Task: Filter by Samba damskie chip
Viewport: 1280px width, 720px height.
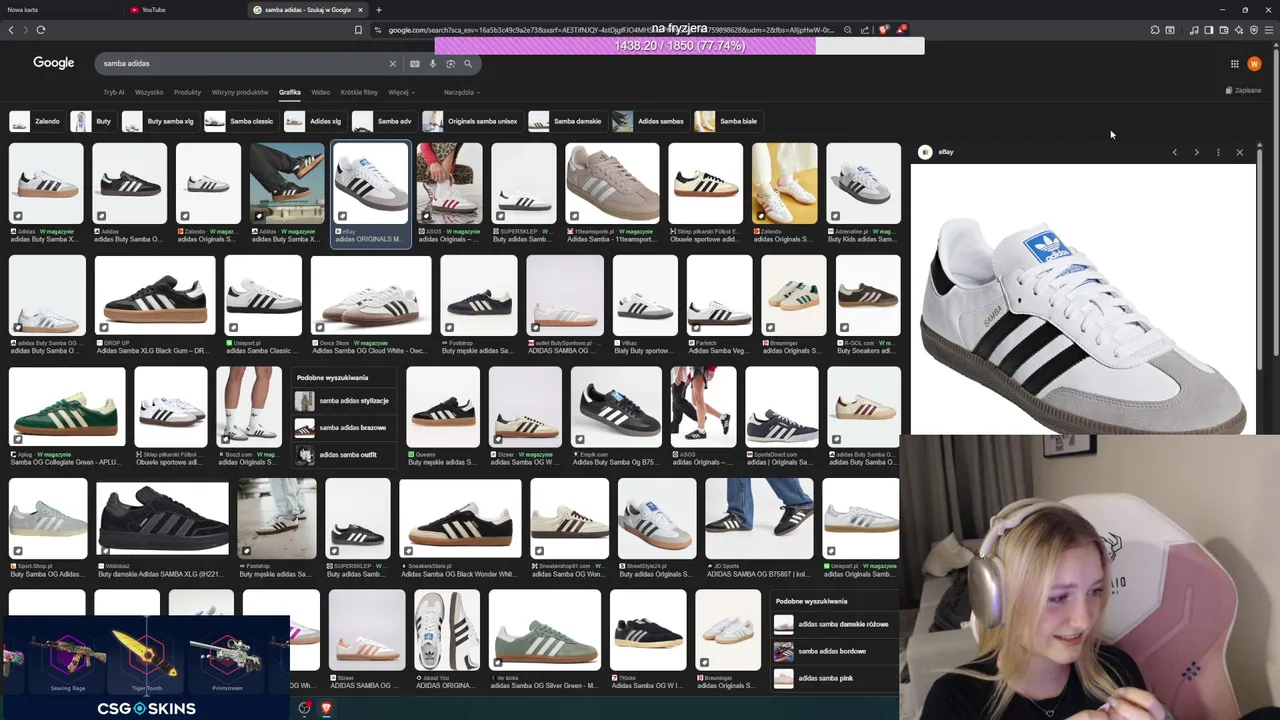Action: click(x=567, y=121)
